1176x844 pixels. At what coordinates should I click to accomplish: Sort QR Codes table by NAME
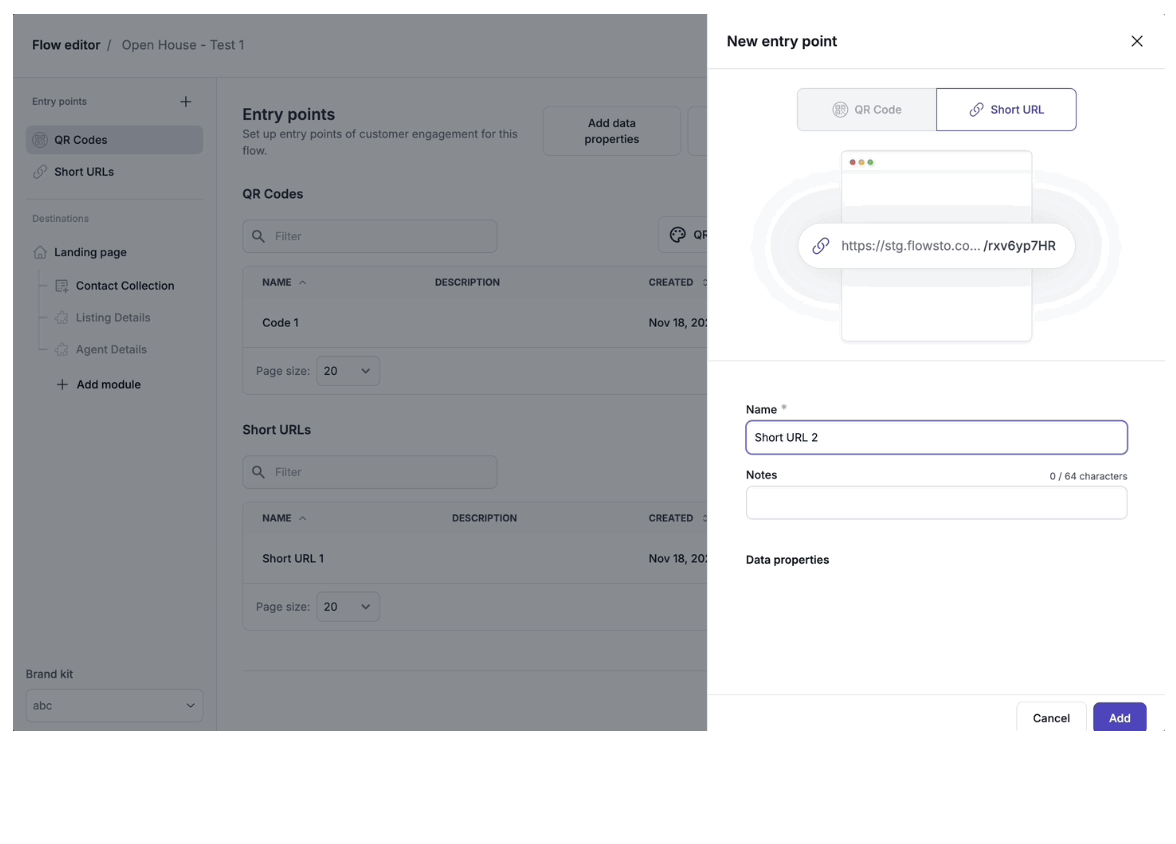point(284,282)
